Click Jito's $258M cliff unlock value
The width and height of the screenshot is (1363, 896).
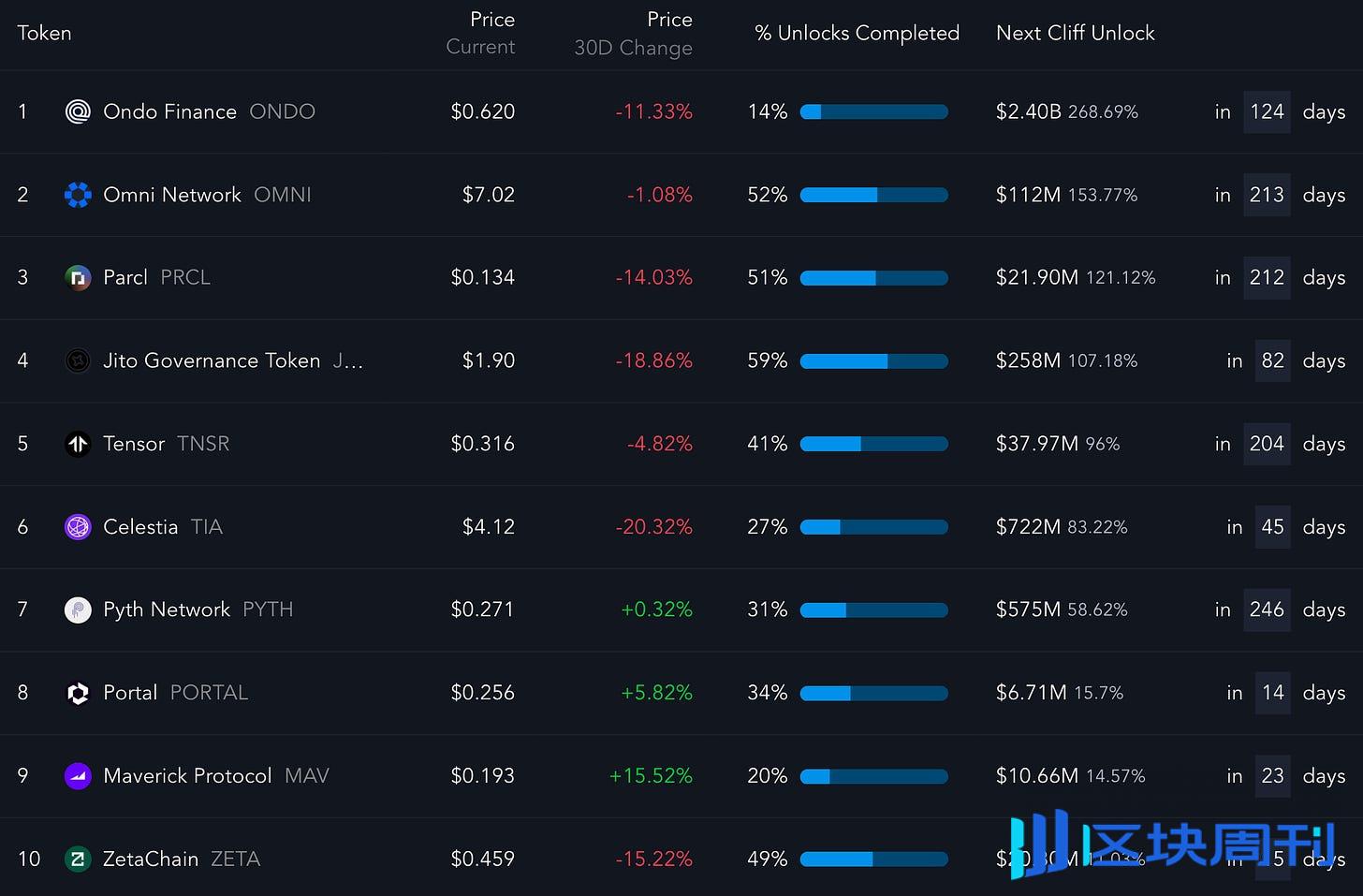click(x=1029, y=360)
